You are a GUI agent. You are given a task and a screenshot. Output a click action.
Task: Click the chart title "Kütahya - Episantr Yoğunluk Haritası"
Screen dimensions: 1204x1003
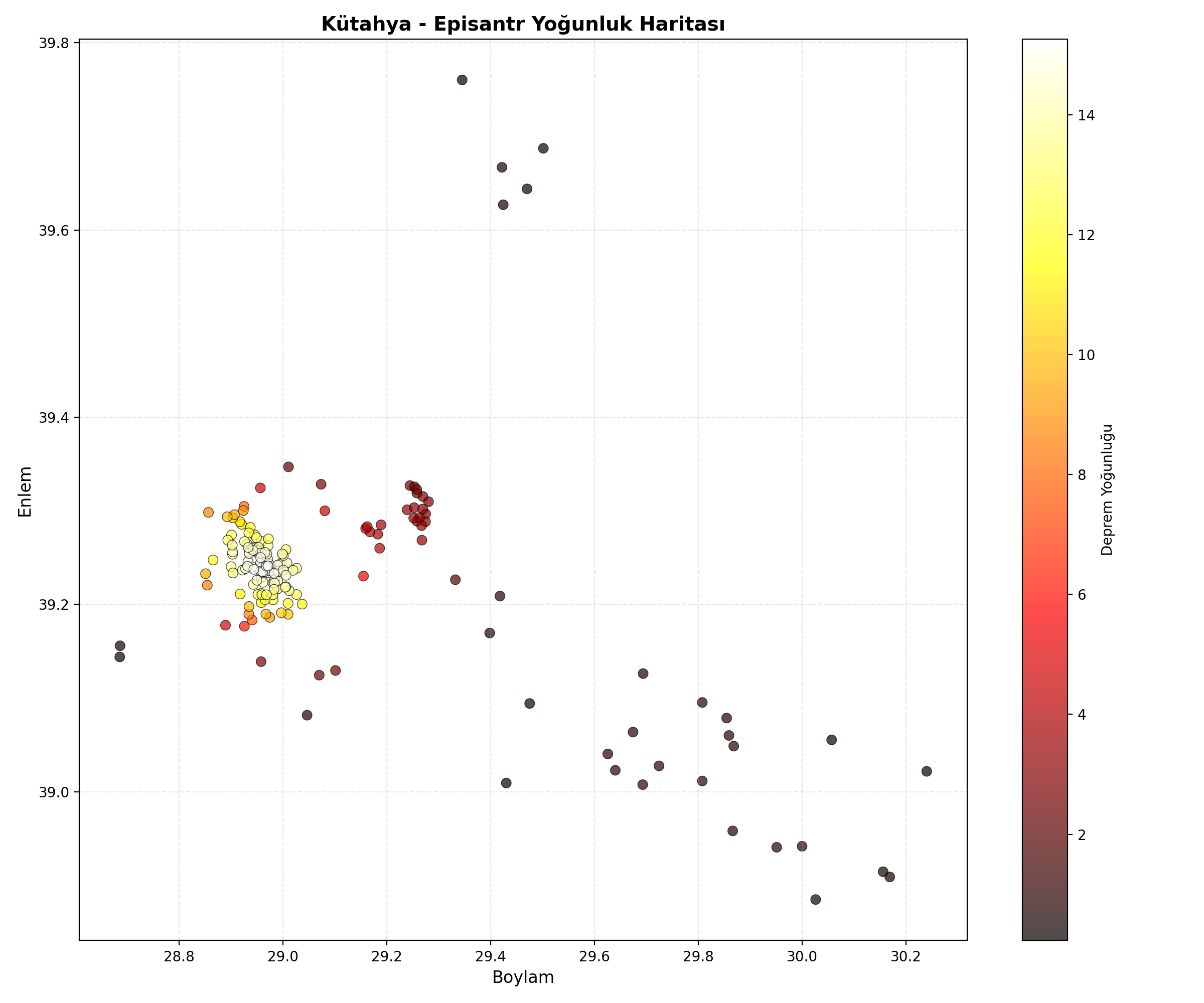523,24
